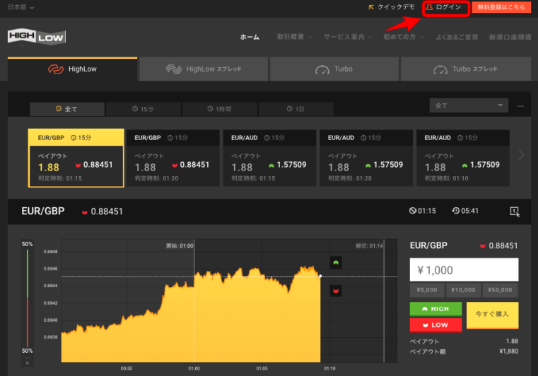The image size is (538, 376).
Task: Click the red down-arrow icon on chart
Action: tap(336, 291)
